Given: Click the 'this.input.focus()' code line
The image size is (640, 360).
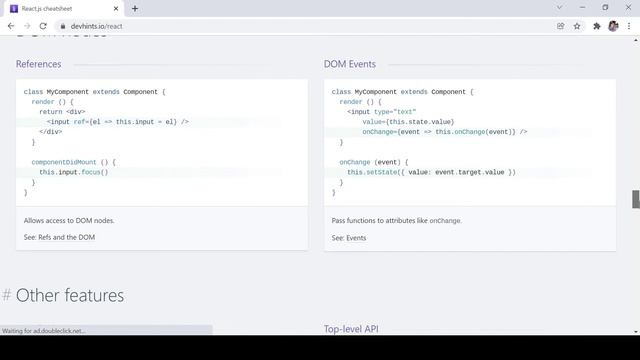Looking at the screenshot, I should coord(74,172).
